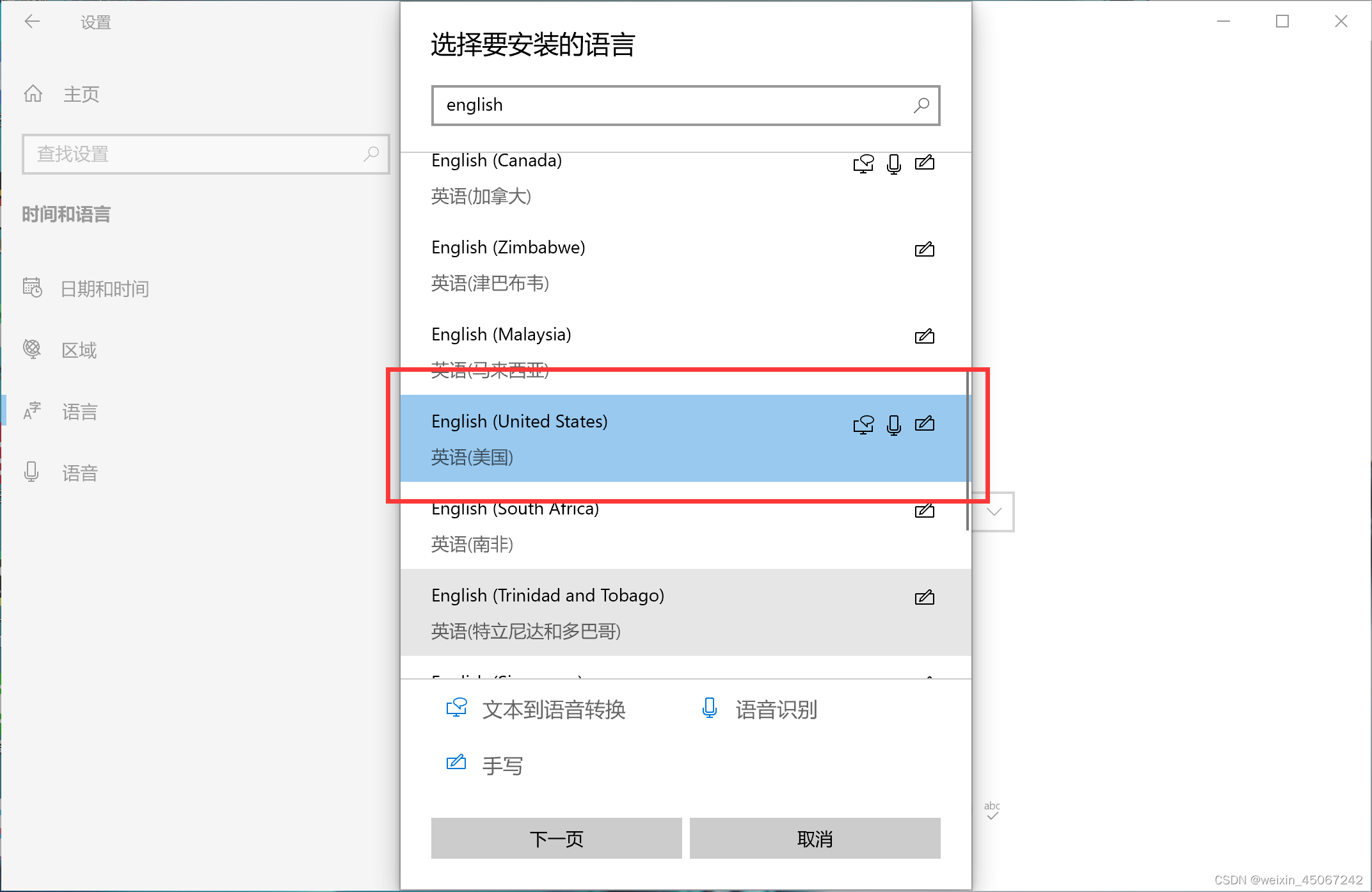Expand the dropdown chevron behind the dialog
Screen dimensions: 1372x892
pyautogui.click(x=994, y=511)
